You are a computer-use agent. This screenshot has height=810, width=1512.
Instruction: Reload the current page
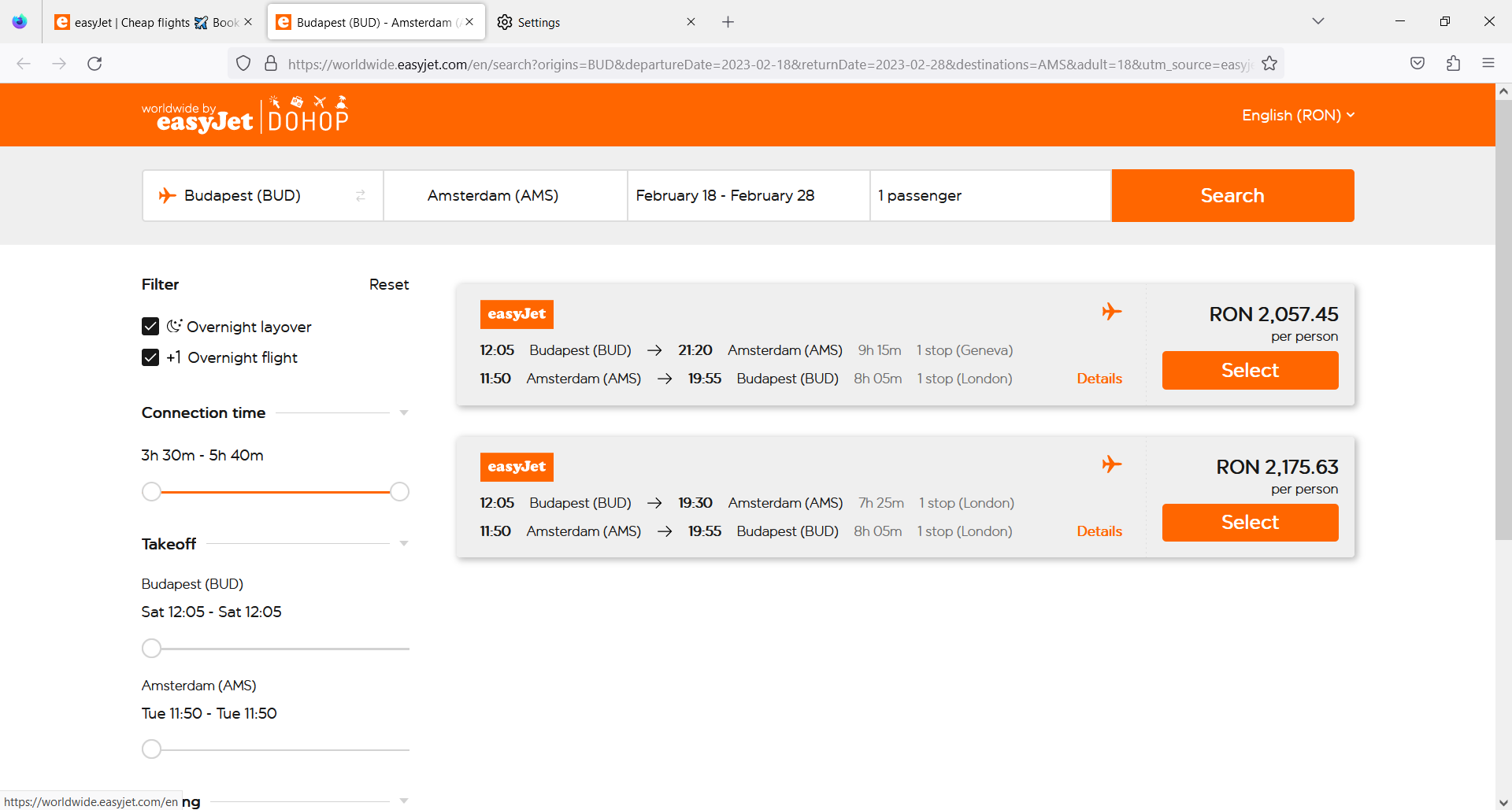94,64
